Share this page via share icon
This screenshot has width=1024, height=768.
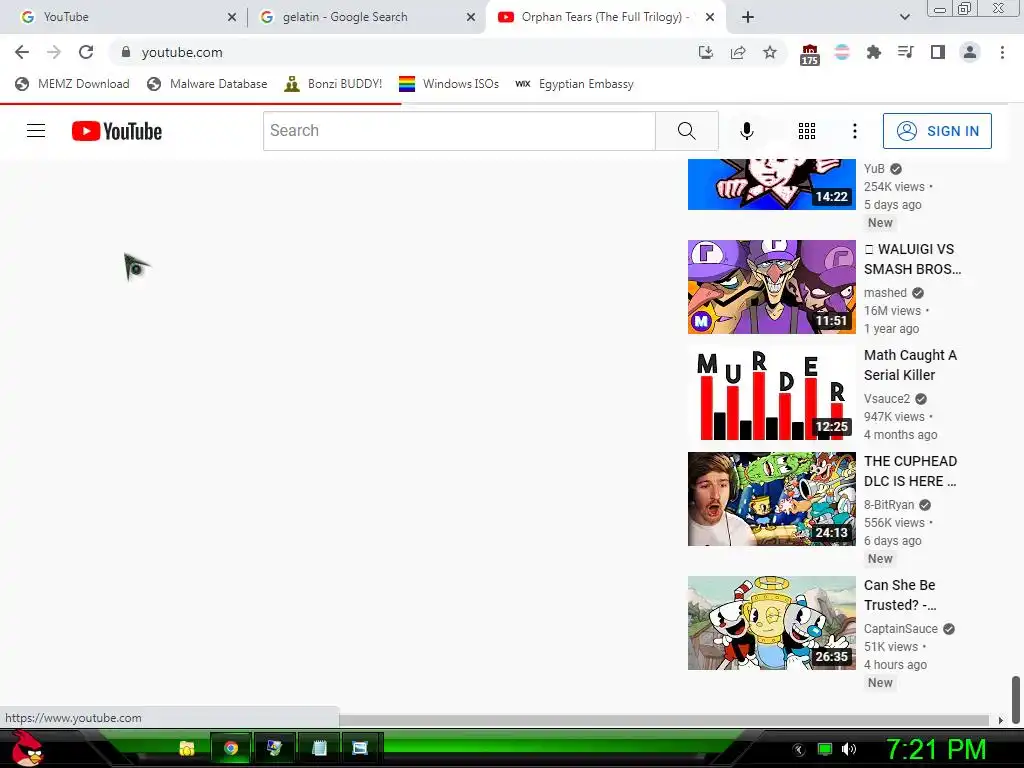point(738,52)
